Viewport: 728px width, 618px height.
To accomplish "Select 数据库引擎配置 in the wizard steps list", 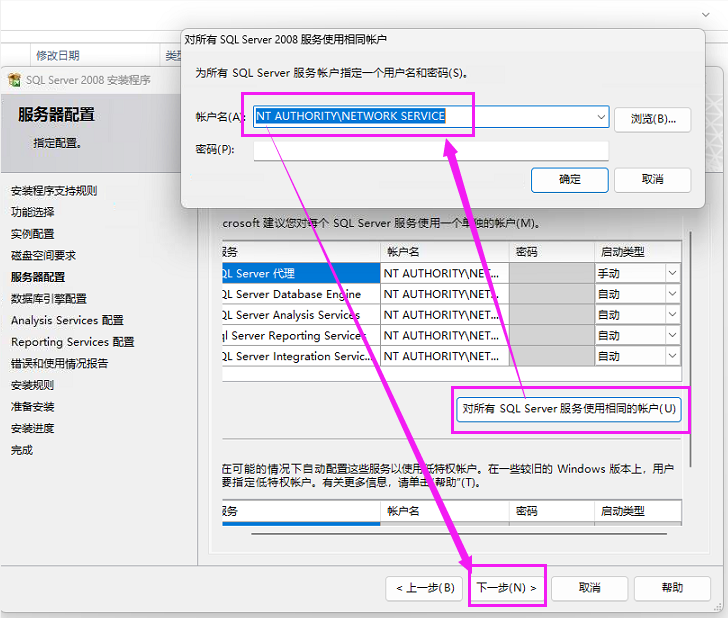I will (49, 299).
